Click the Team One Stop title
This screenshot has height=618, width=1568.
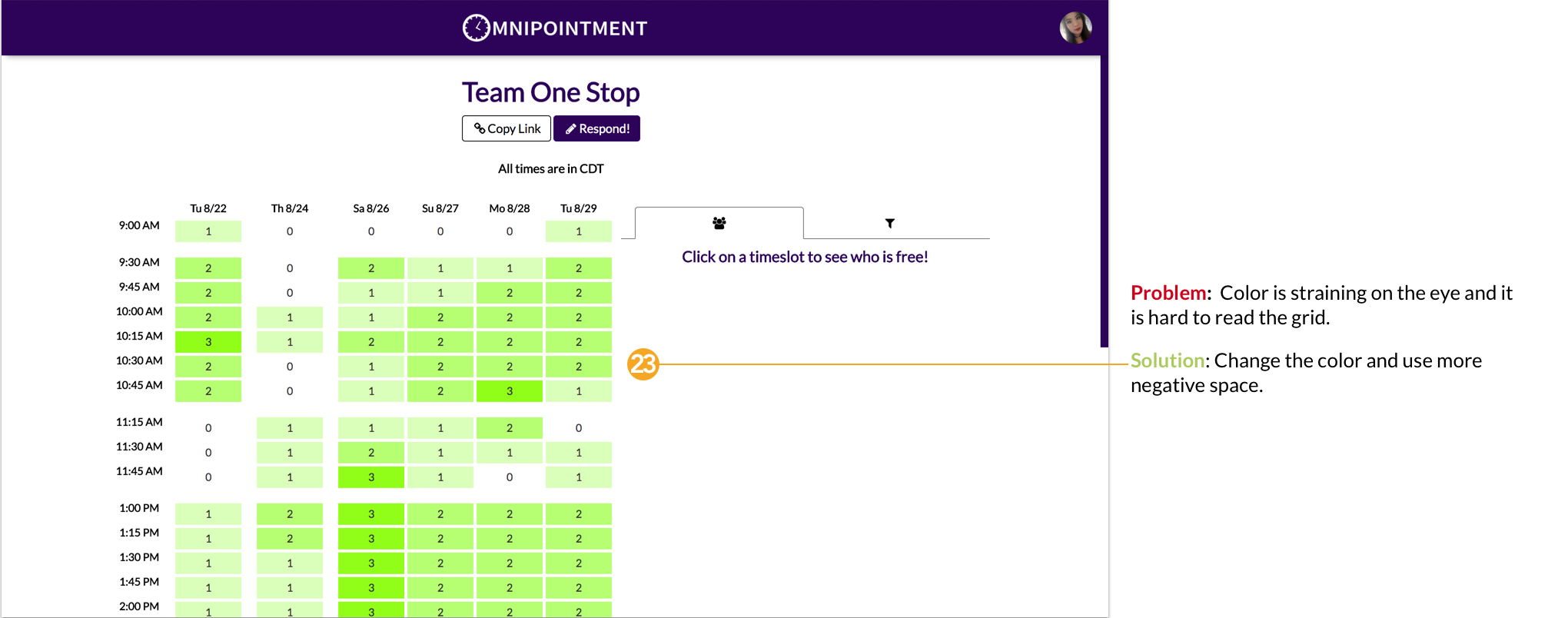tap(551, 92)
